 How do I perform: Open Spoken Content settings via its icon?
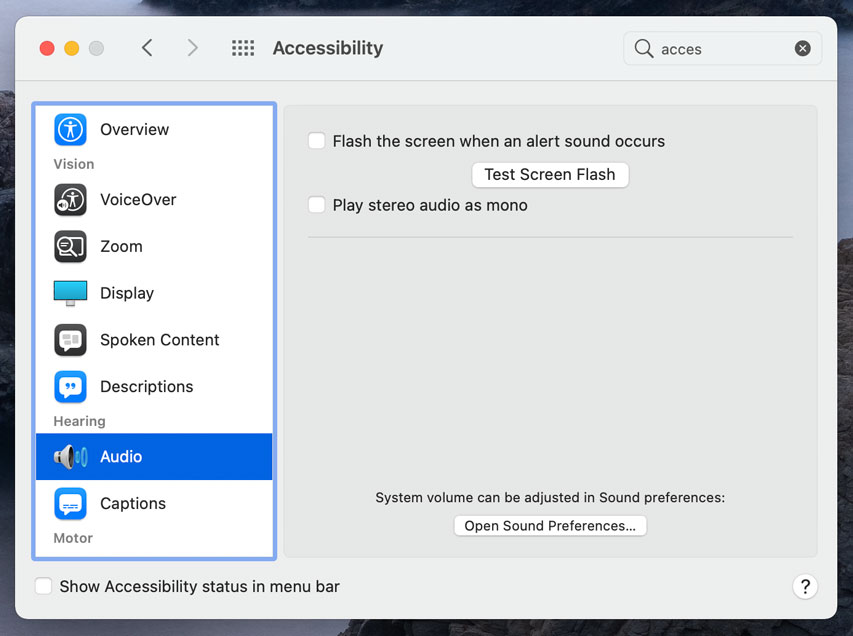[68, 340]
